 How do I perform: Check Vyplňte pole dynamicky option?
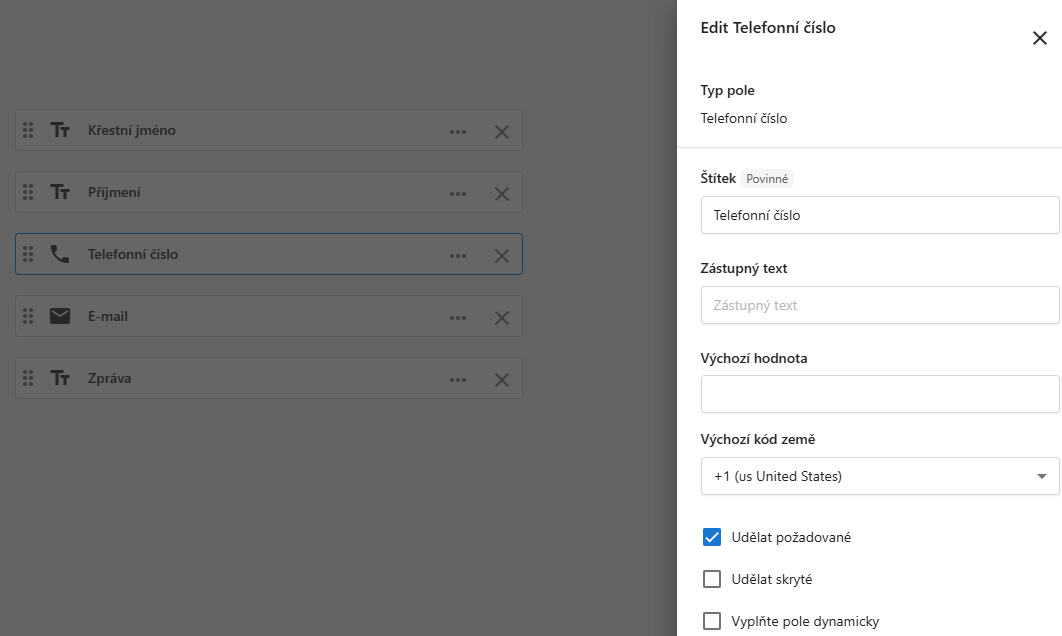[712, 621]
